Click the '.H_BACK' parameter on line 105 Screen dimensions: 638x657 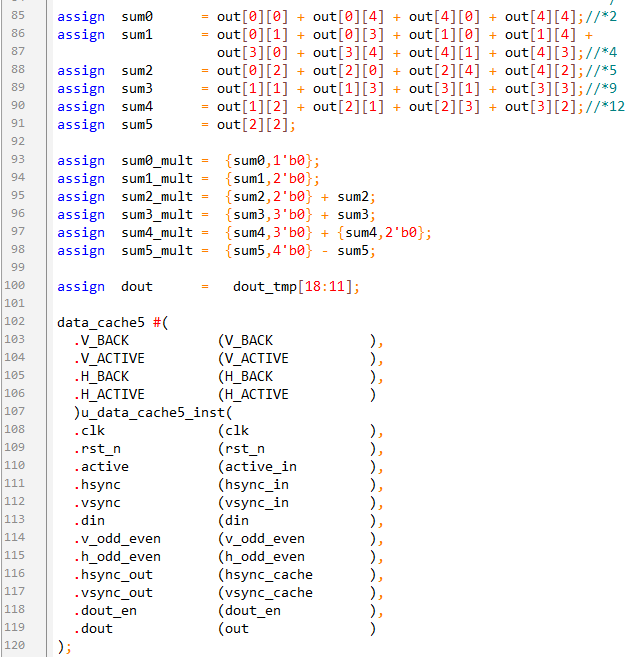pyautogui.click(x=101, y=377)
